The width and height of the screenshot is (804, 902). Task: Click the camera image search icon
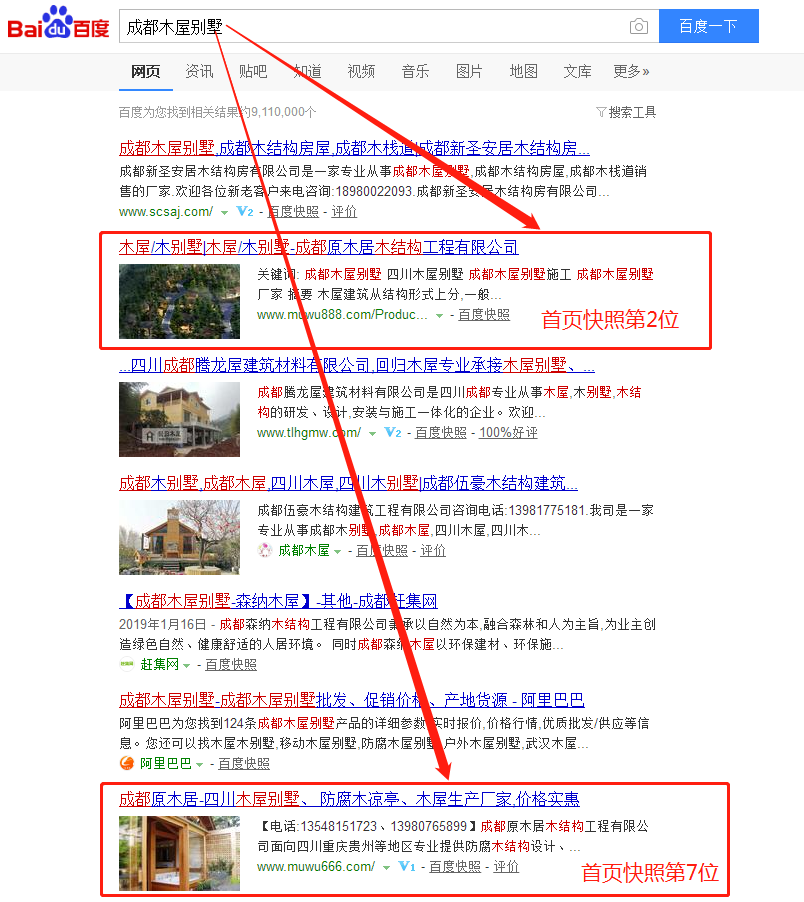638,27
